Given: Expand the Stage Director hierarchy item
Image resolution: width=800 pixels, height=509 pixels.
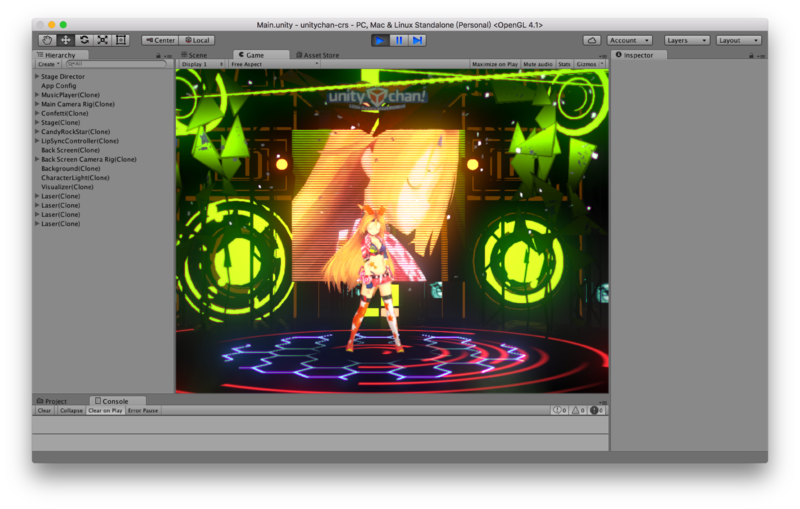Looking at the screenshot, I should [x=37, y=76].
